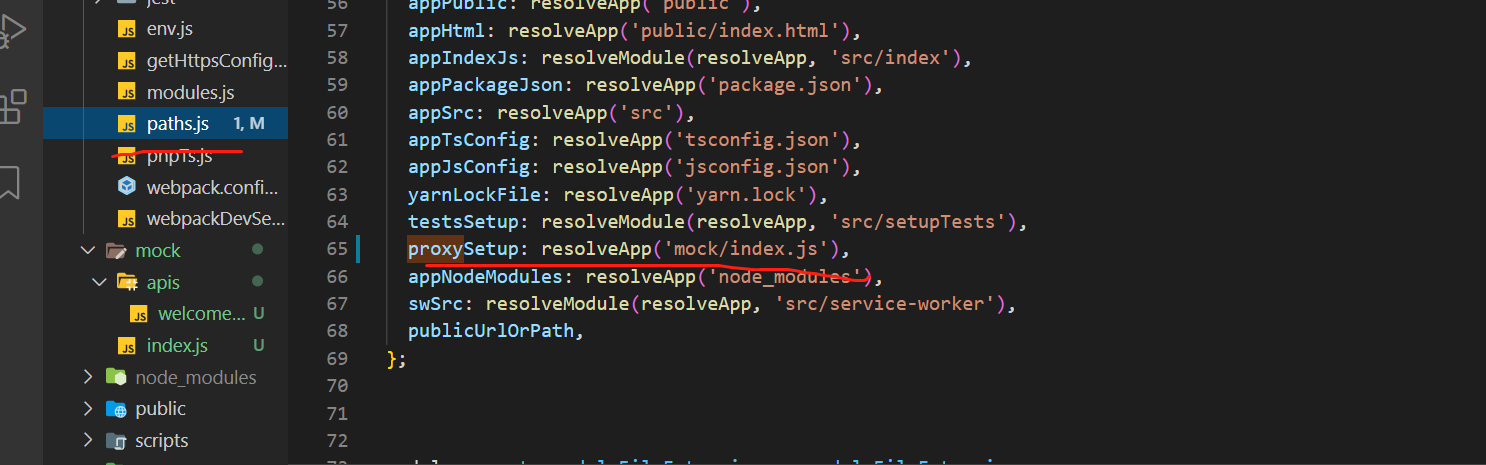1486x465 pixels.
Task: Click line number 57 in the gutter
Action: 336,31
